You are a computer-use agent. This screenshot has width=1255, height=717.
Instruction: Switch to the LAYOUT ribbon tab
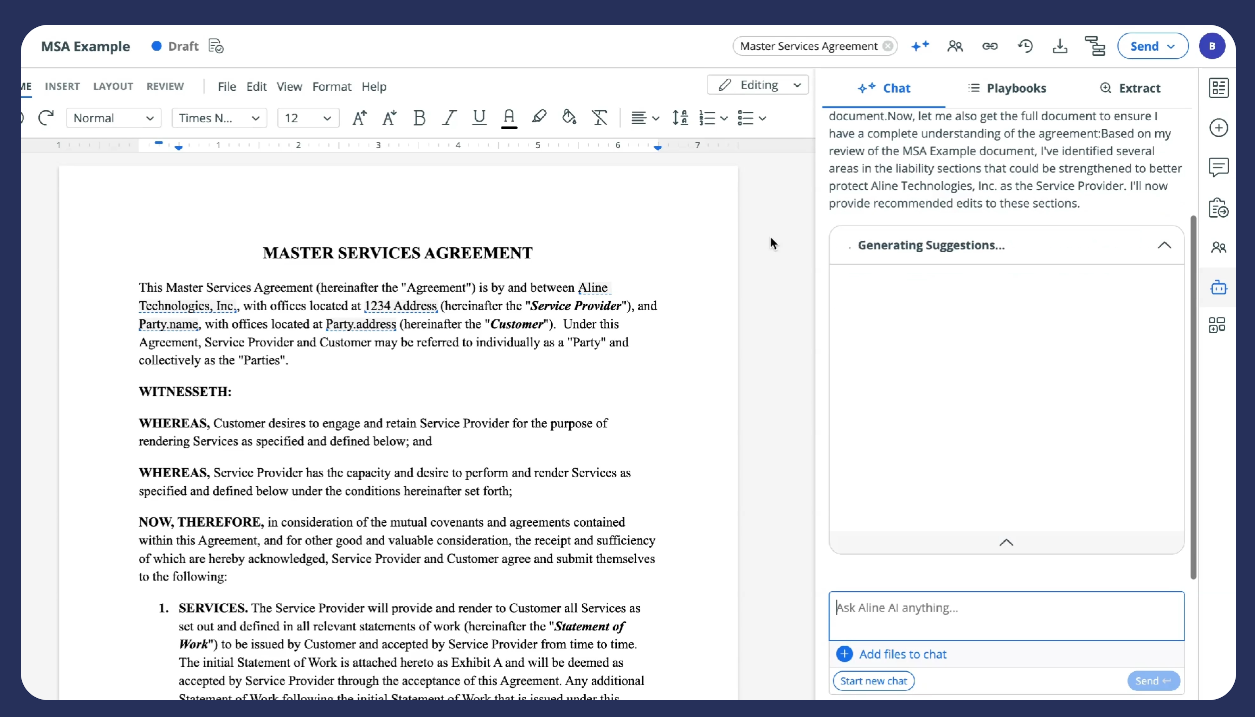tap(113, 87)
